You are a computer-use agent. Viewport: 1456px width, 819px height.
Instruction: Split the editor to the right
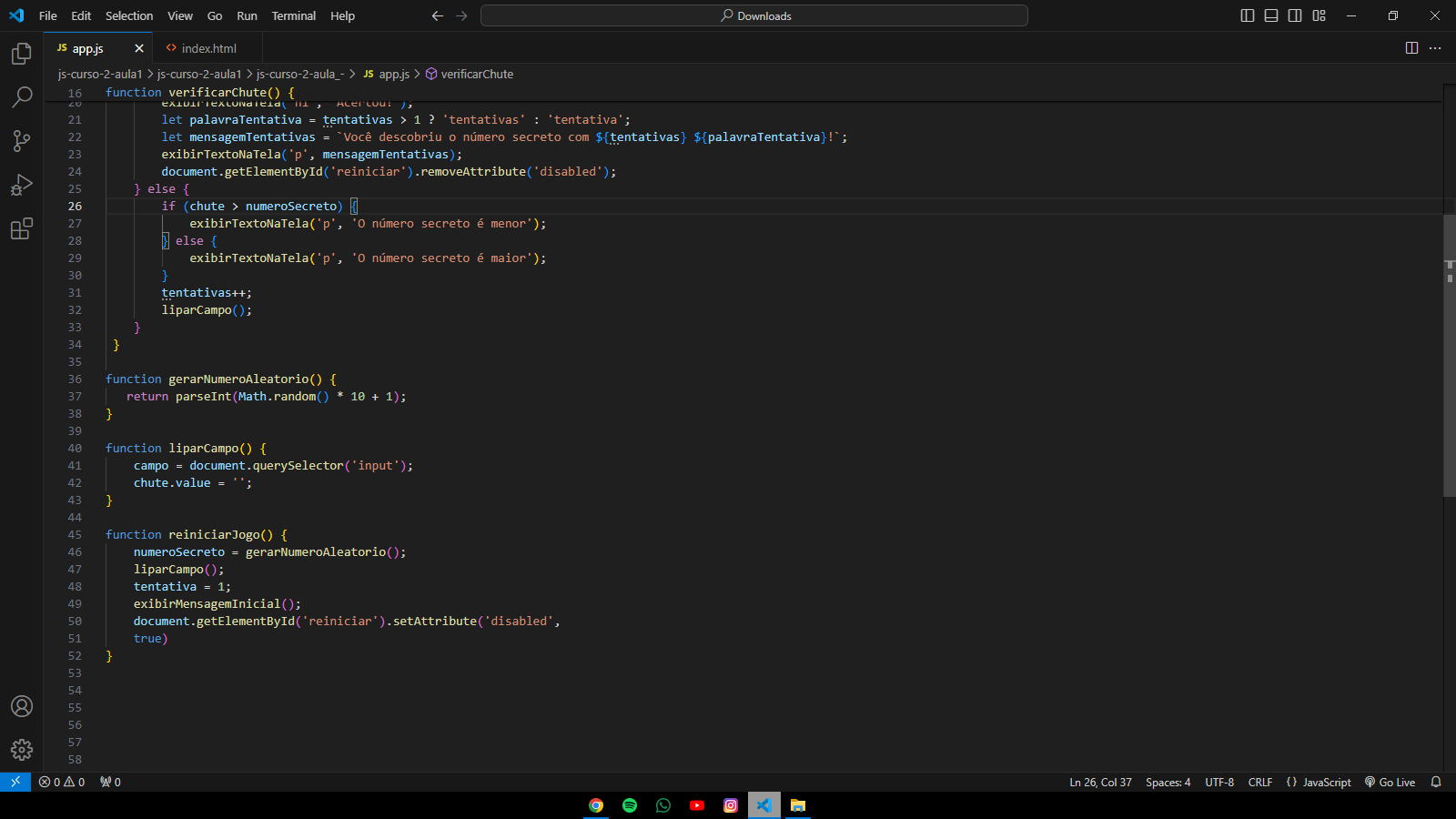[x=1411, y=48]
